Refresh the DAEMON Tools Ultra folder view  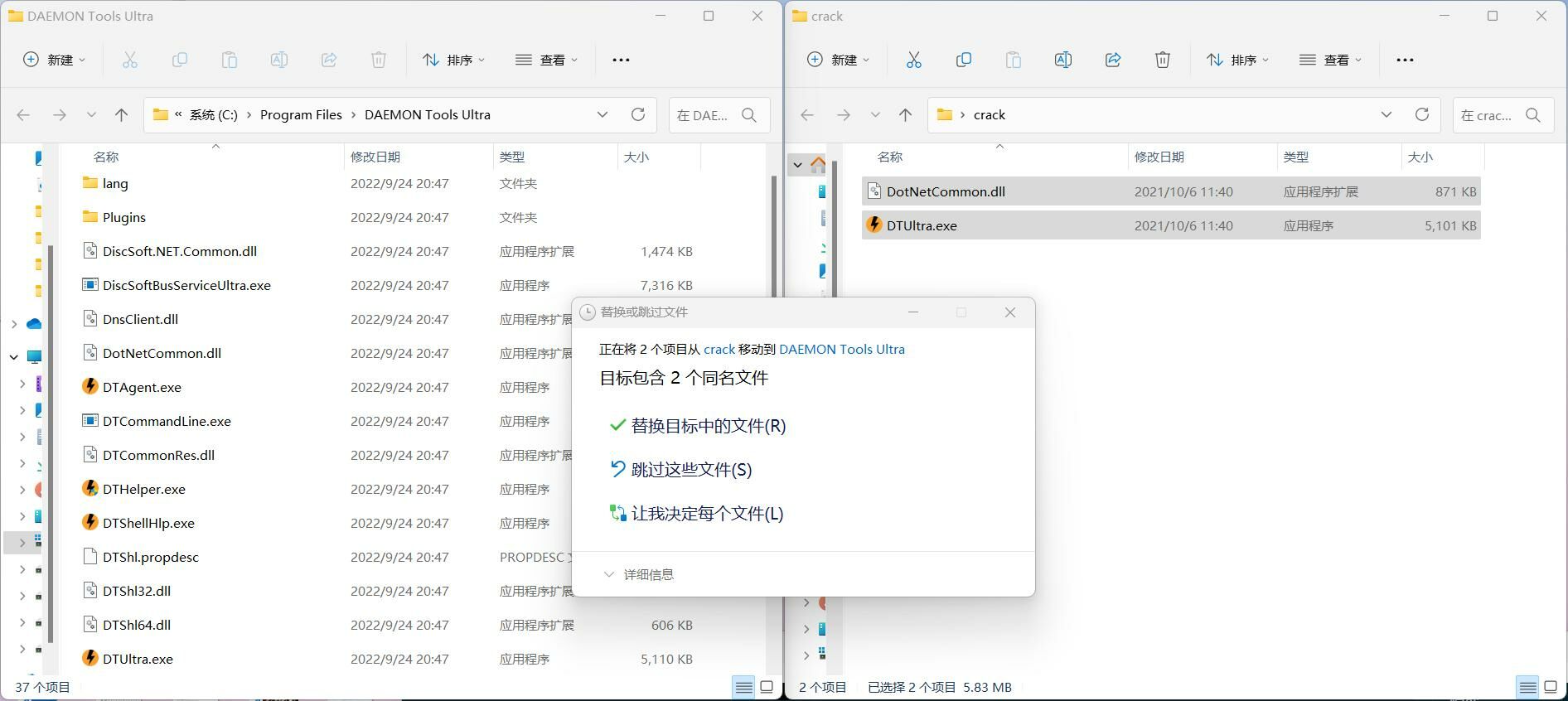(637, 115)
